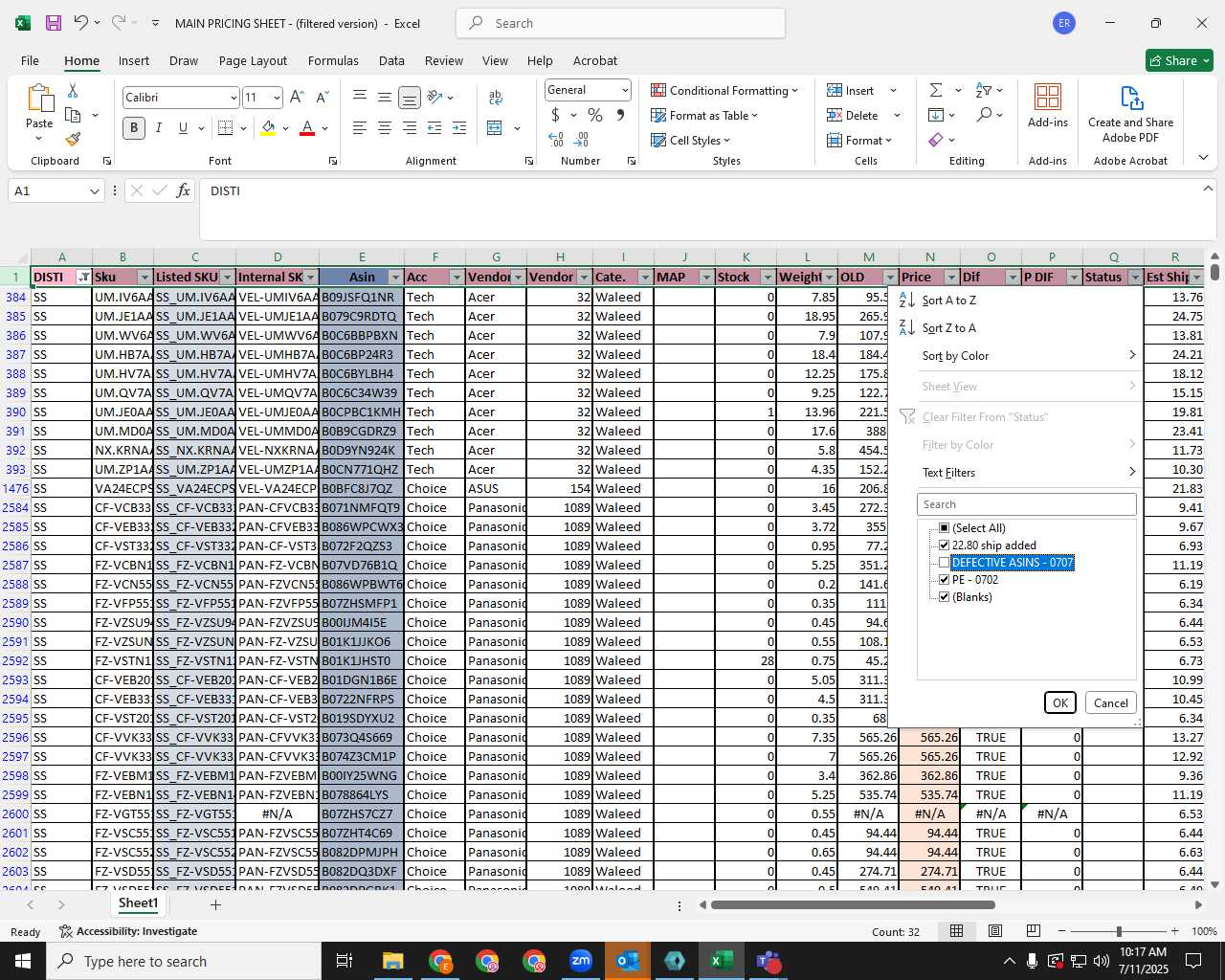Click the Share button
The image size is (1225, 980).
click(x=1180, y=60)
